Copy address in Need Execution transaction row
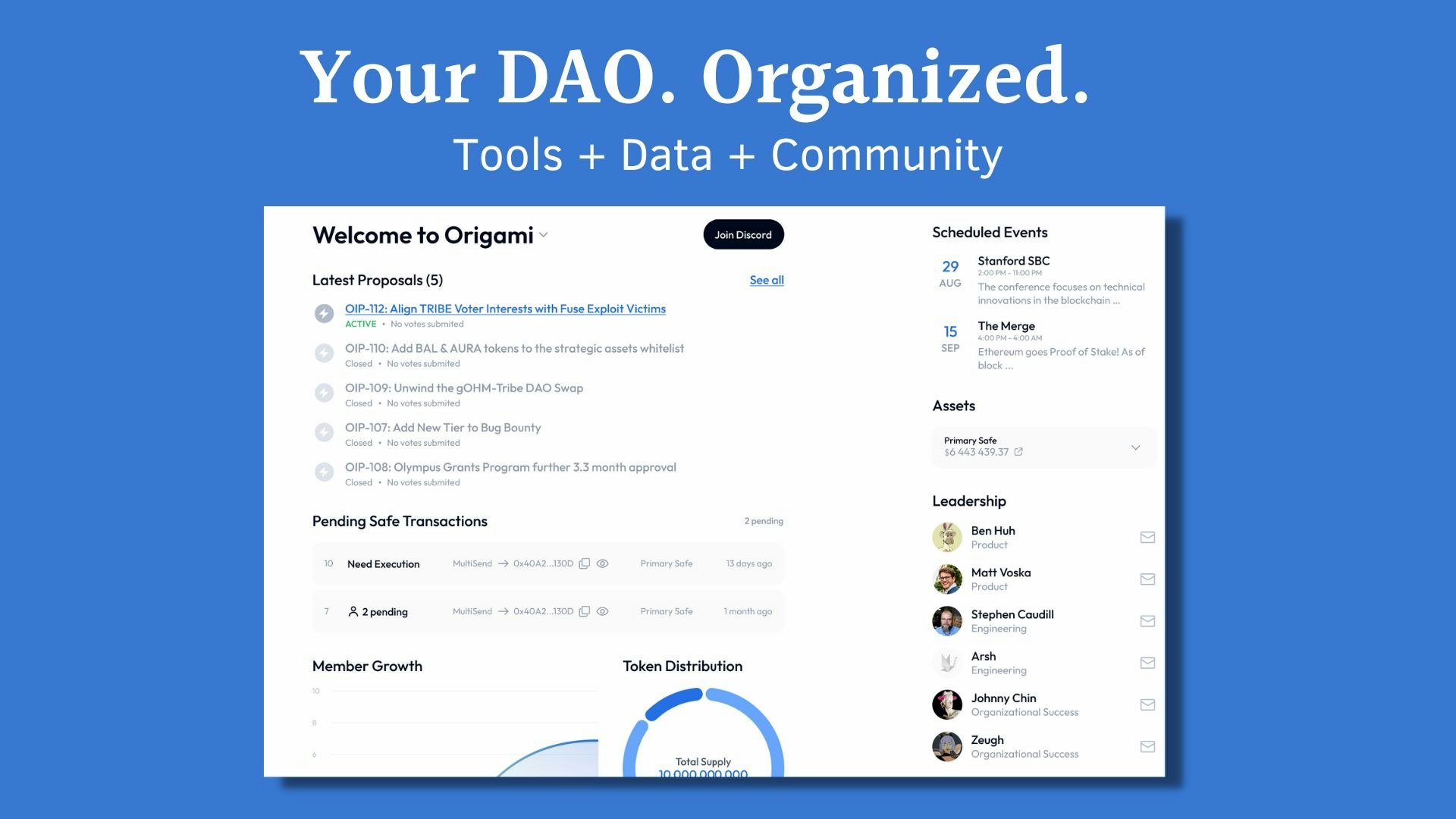This screenshot has height=819, width=1456. [x=584, y=563]
